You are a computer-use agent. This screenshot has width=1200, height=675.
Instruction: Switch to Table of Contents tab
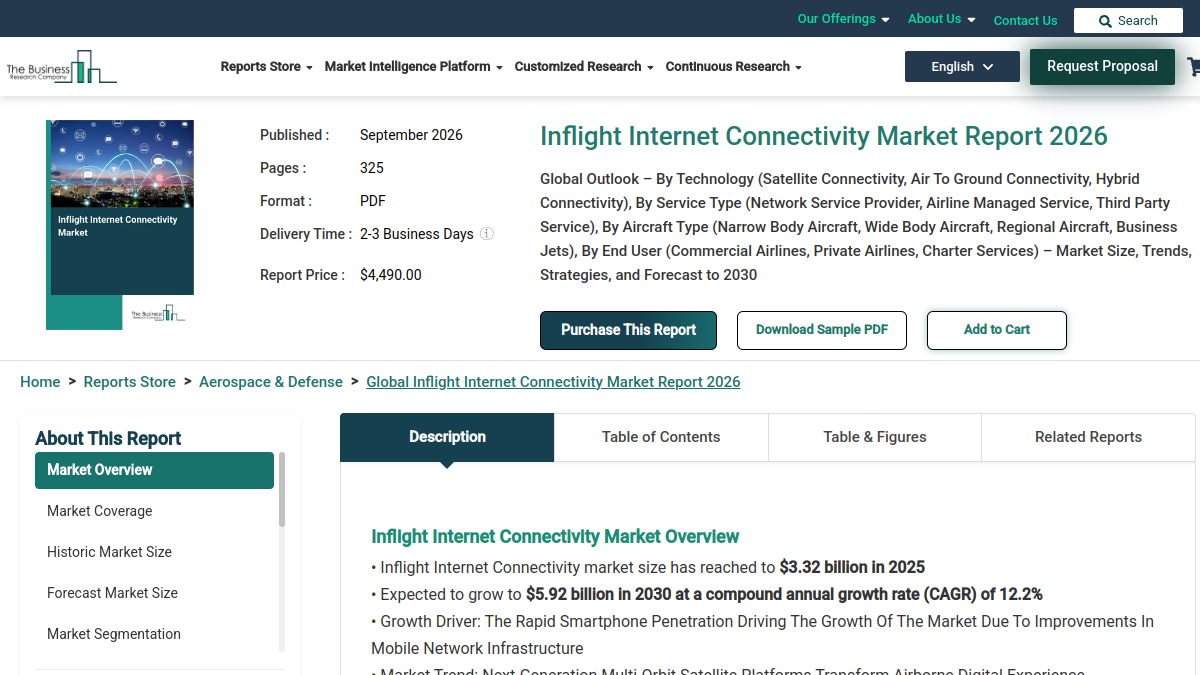661,437
